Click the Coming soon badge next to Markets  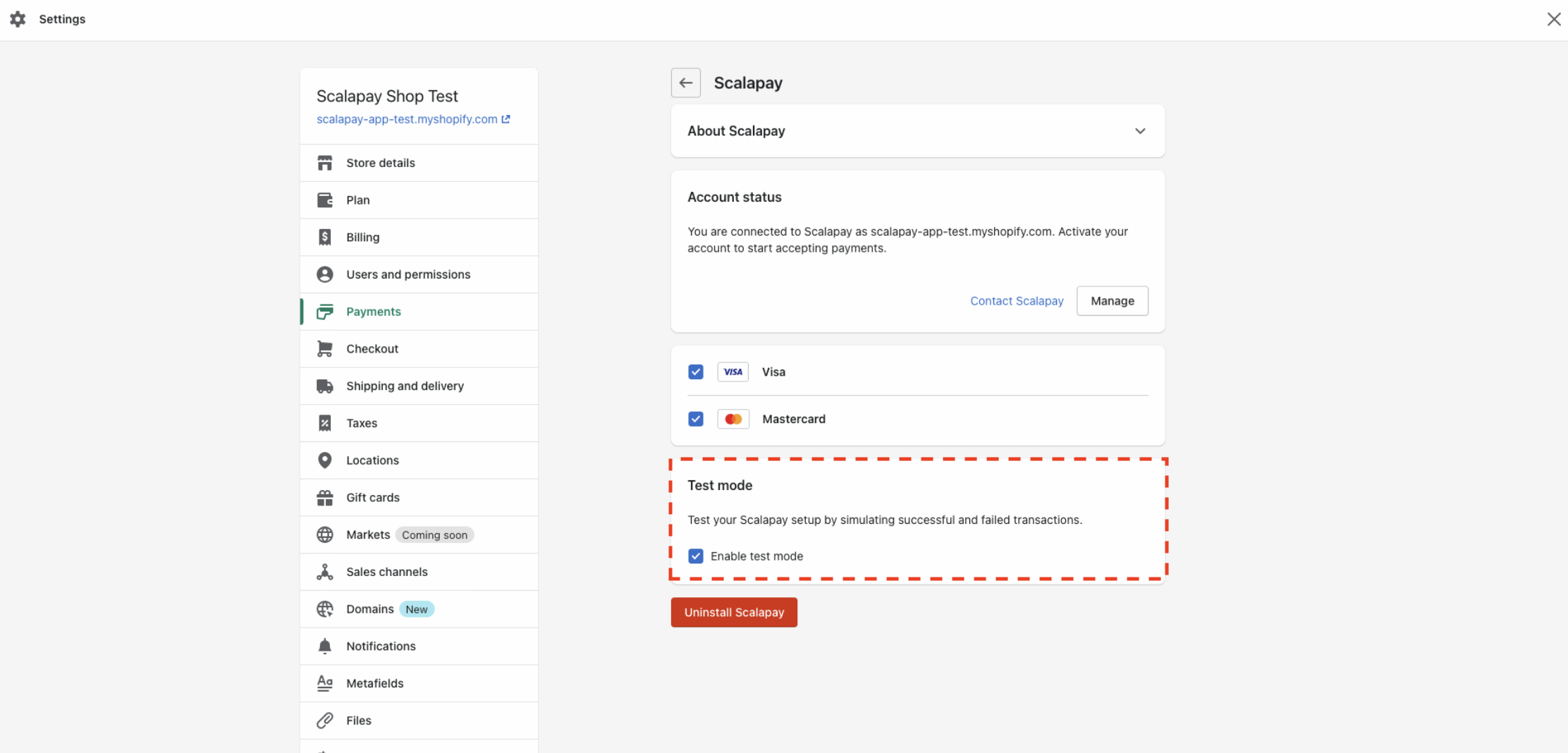pyautogui.click(x=434, y=535)
